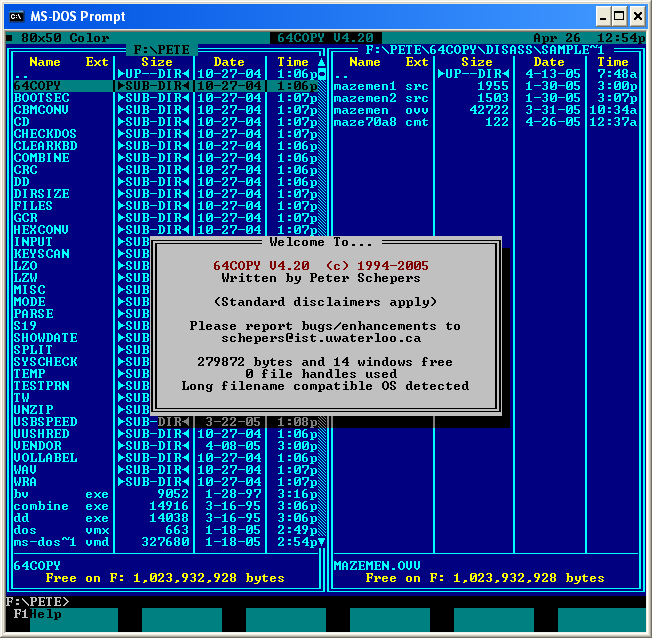
Task: Click the schepers@ist.uwaterloo.ca email text
Action: (x=321, y=338)
